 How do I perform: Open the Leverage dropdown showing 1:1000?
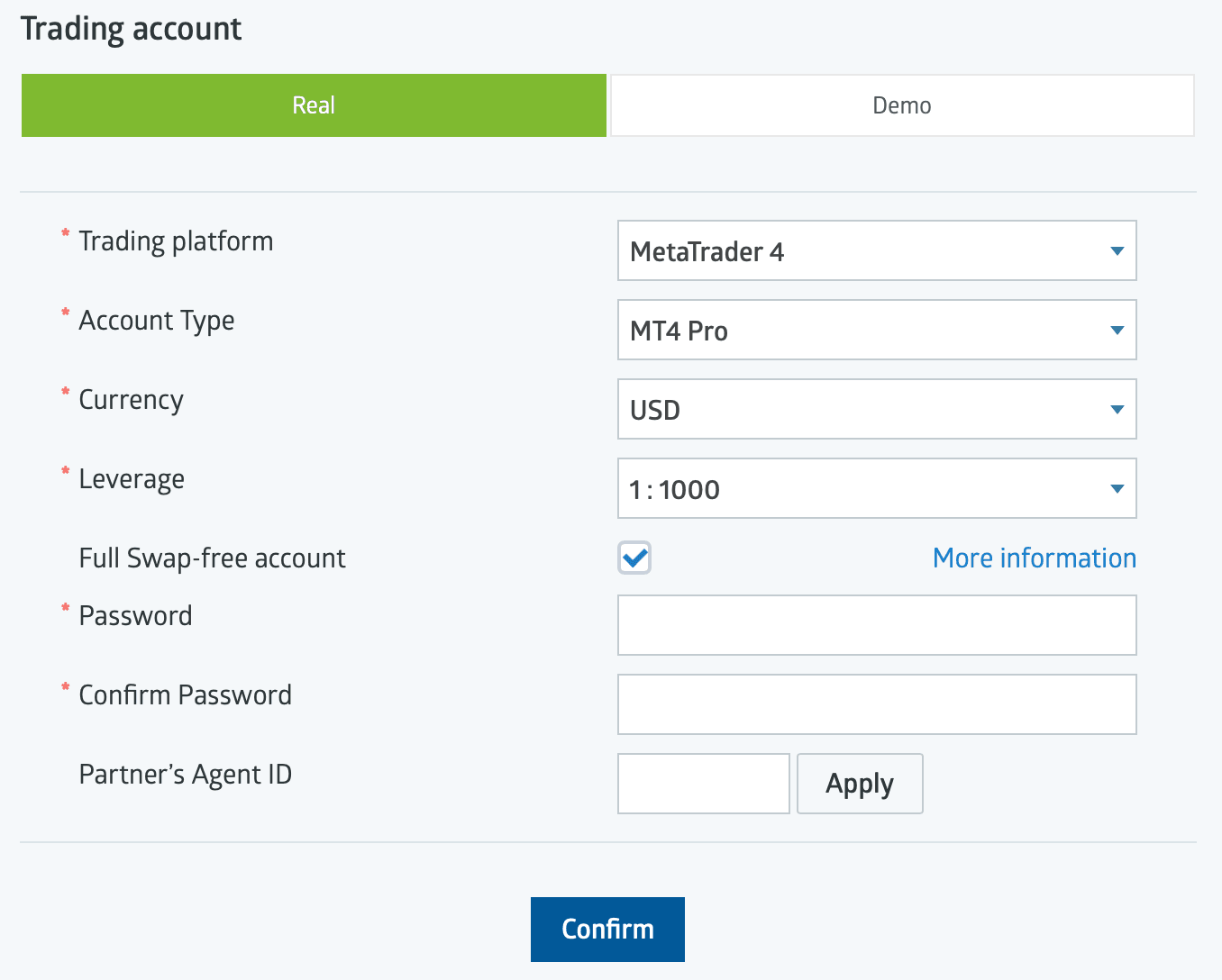[x=877, y=488]
